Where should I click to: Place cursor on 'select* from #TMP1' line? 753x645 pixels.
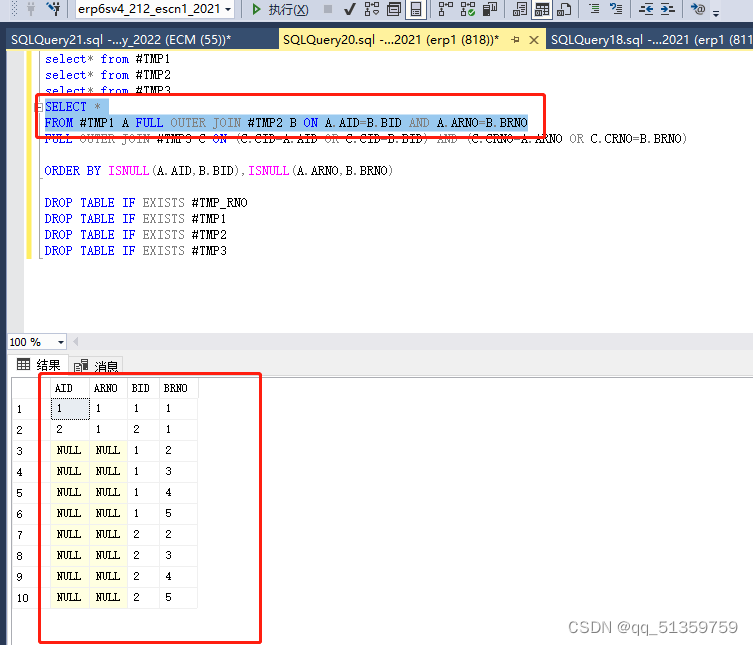(x=108, y=59)
